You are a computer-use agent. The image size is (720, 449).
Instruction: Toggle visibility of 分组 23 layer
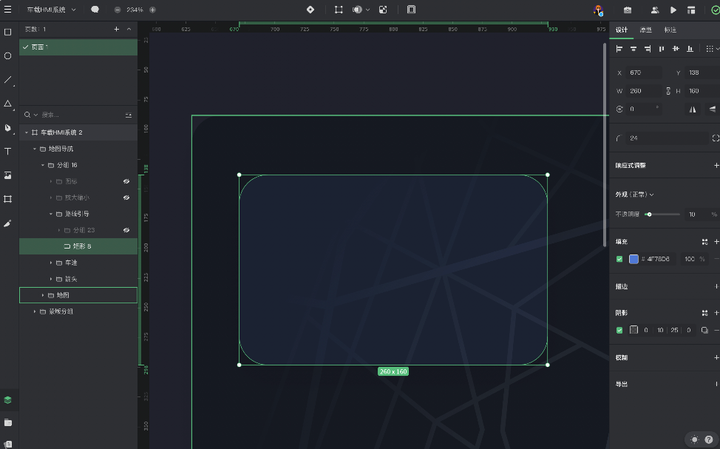tap(126, 230)
